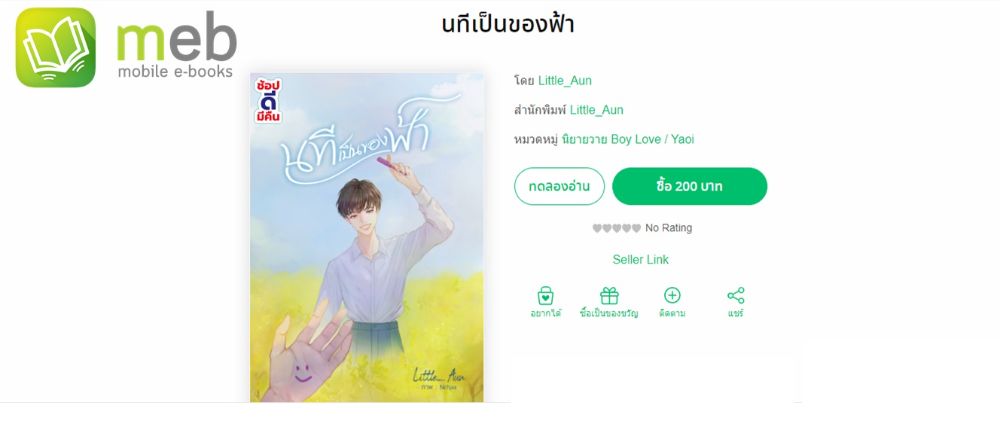Open the Seller Link
Viewport: 1000px width, 424px height.
point(640,260)
